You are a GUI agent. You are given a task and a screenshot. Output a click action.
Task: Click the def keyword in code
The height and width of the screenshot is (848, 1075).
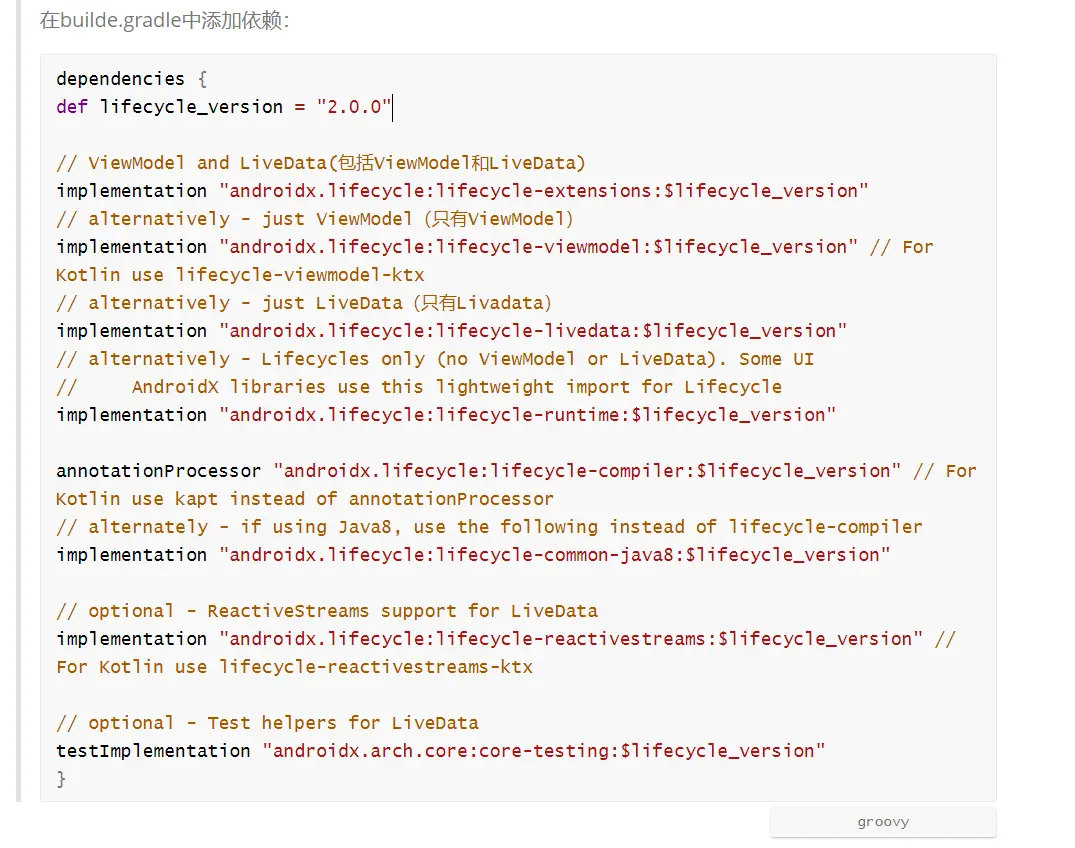[72, 107]
